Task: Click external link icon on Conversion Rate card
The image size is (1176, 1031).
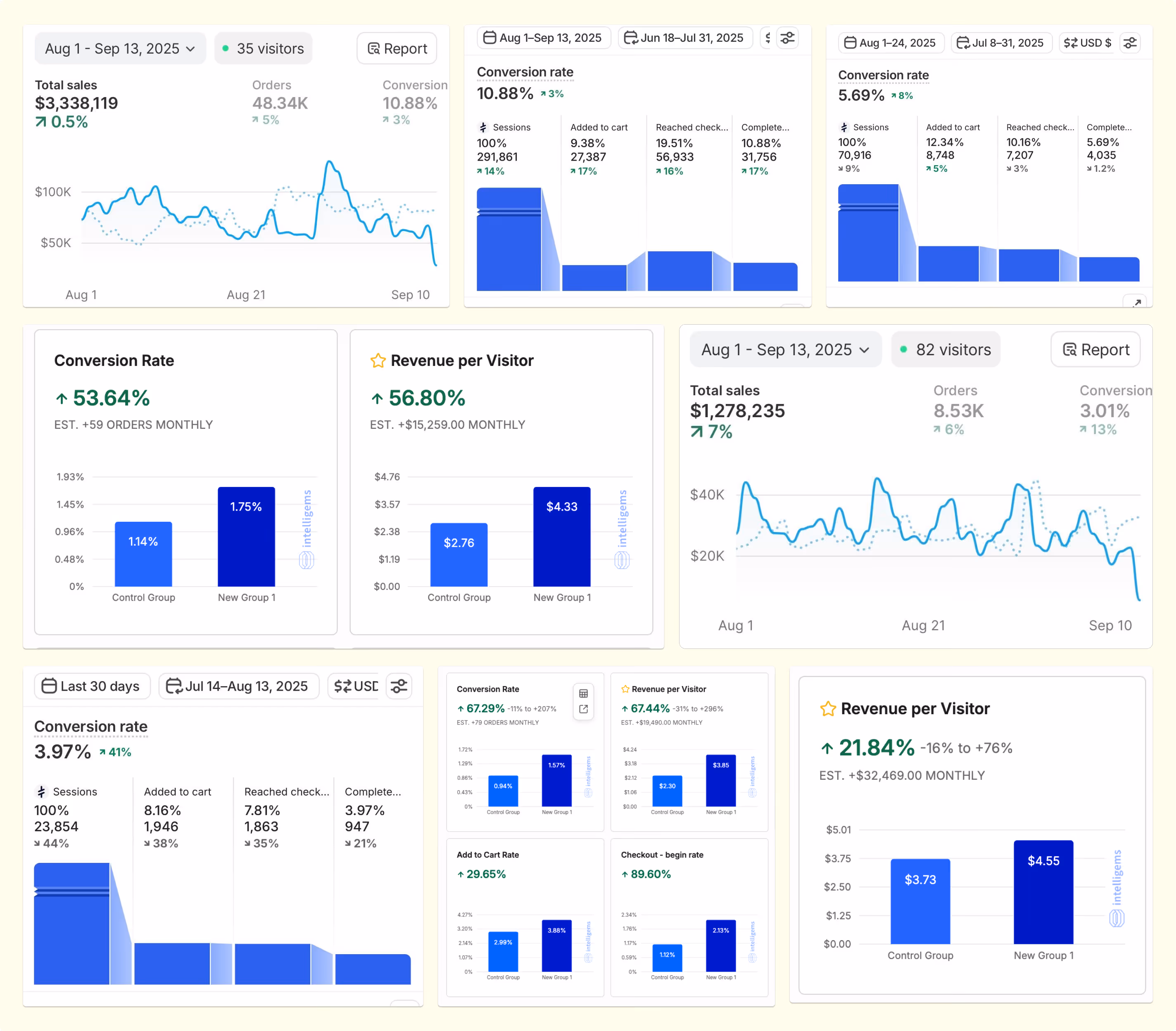Action: point(583,709)
